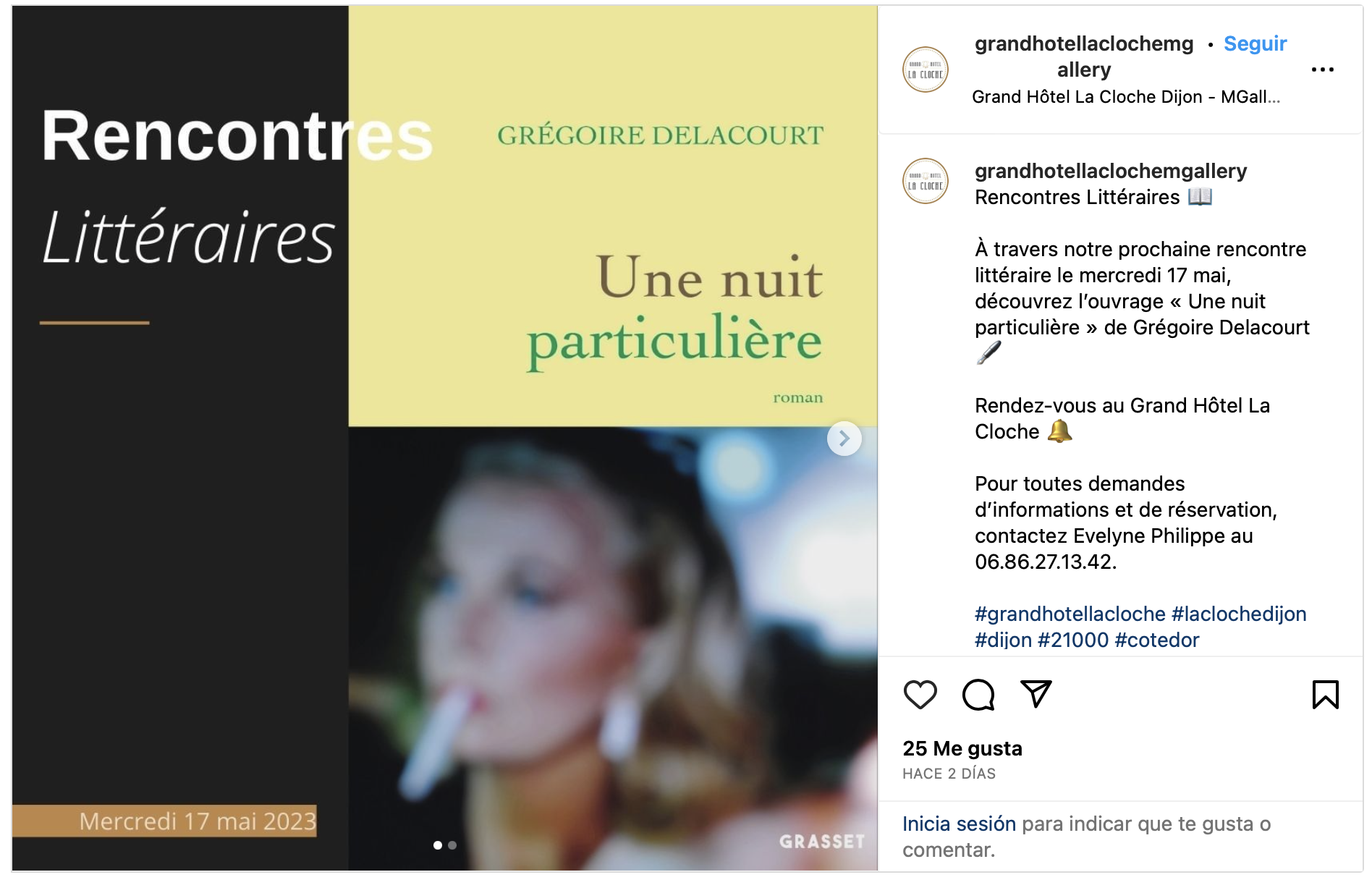The image size is (1372, 880).
Task: Go to next carousel image arrow
Action: [844, 439]
